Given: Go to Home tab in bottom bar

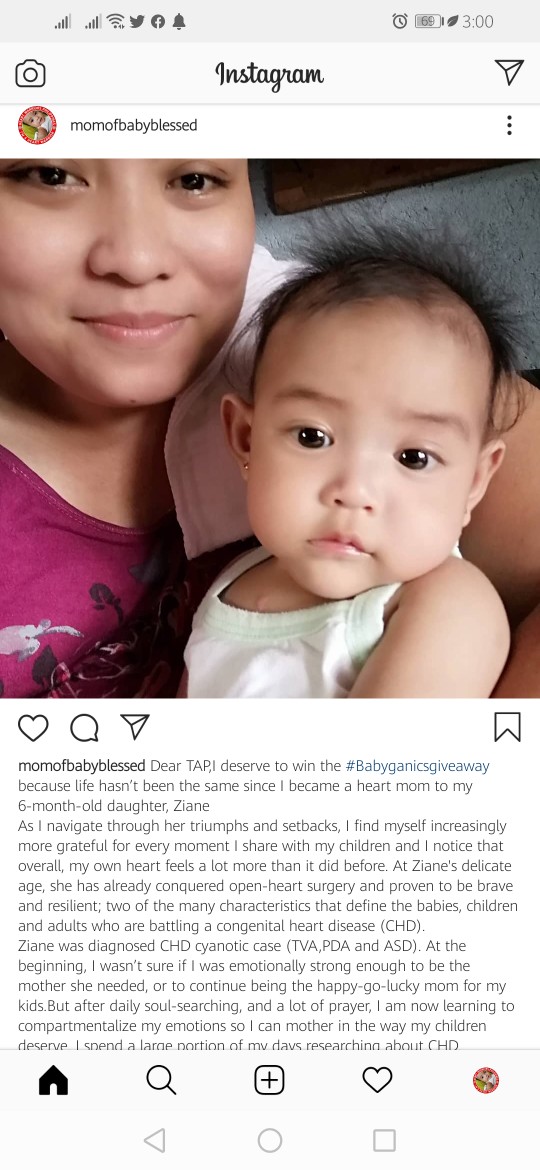Looking at the screenshot, I should tap(54, 1080).
